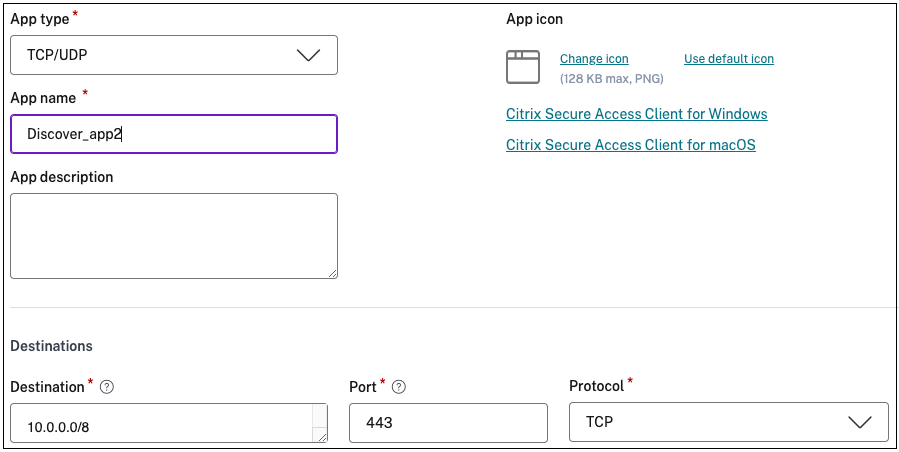Open the App type dropdown showing TCP/UDP

[173, 55]
